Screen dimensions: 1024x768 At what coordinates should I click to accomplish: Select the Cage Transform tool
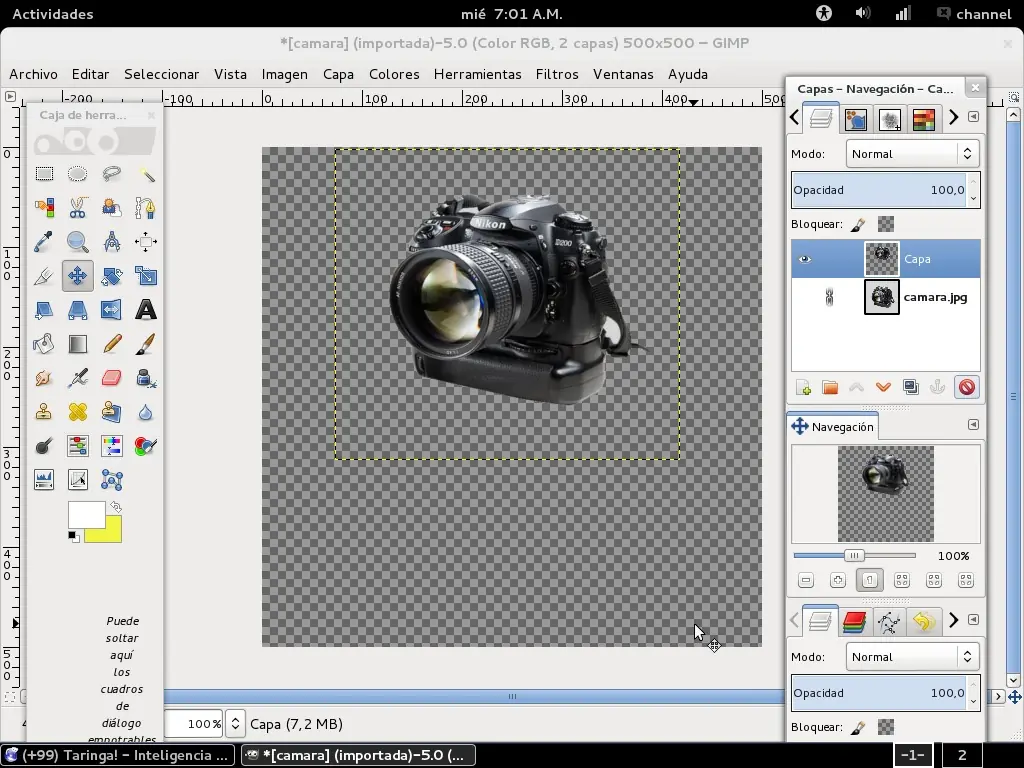click(x=112, y=480)
